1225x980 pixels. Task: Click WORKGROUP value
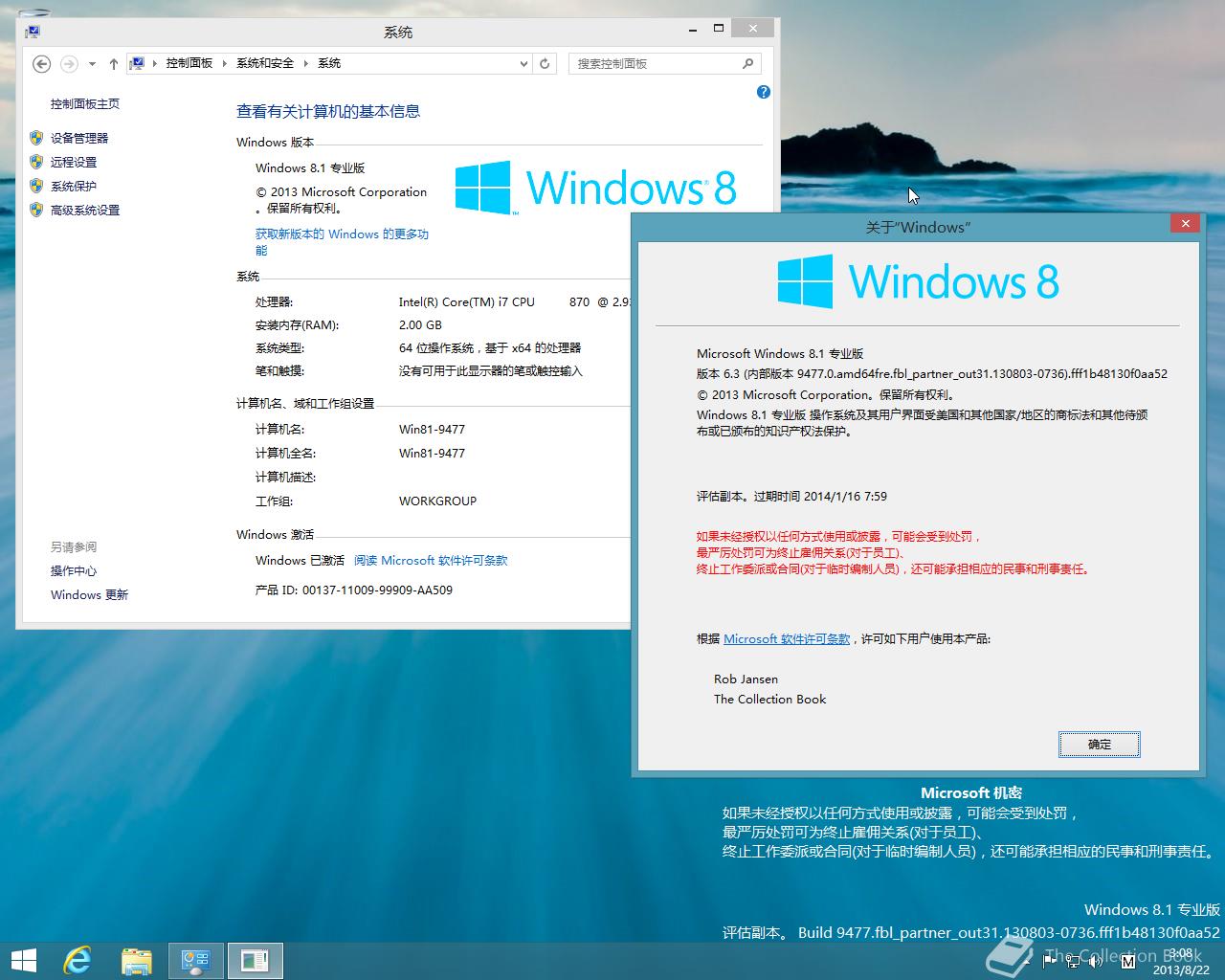pos(437,501)
